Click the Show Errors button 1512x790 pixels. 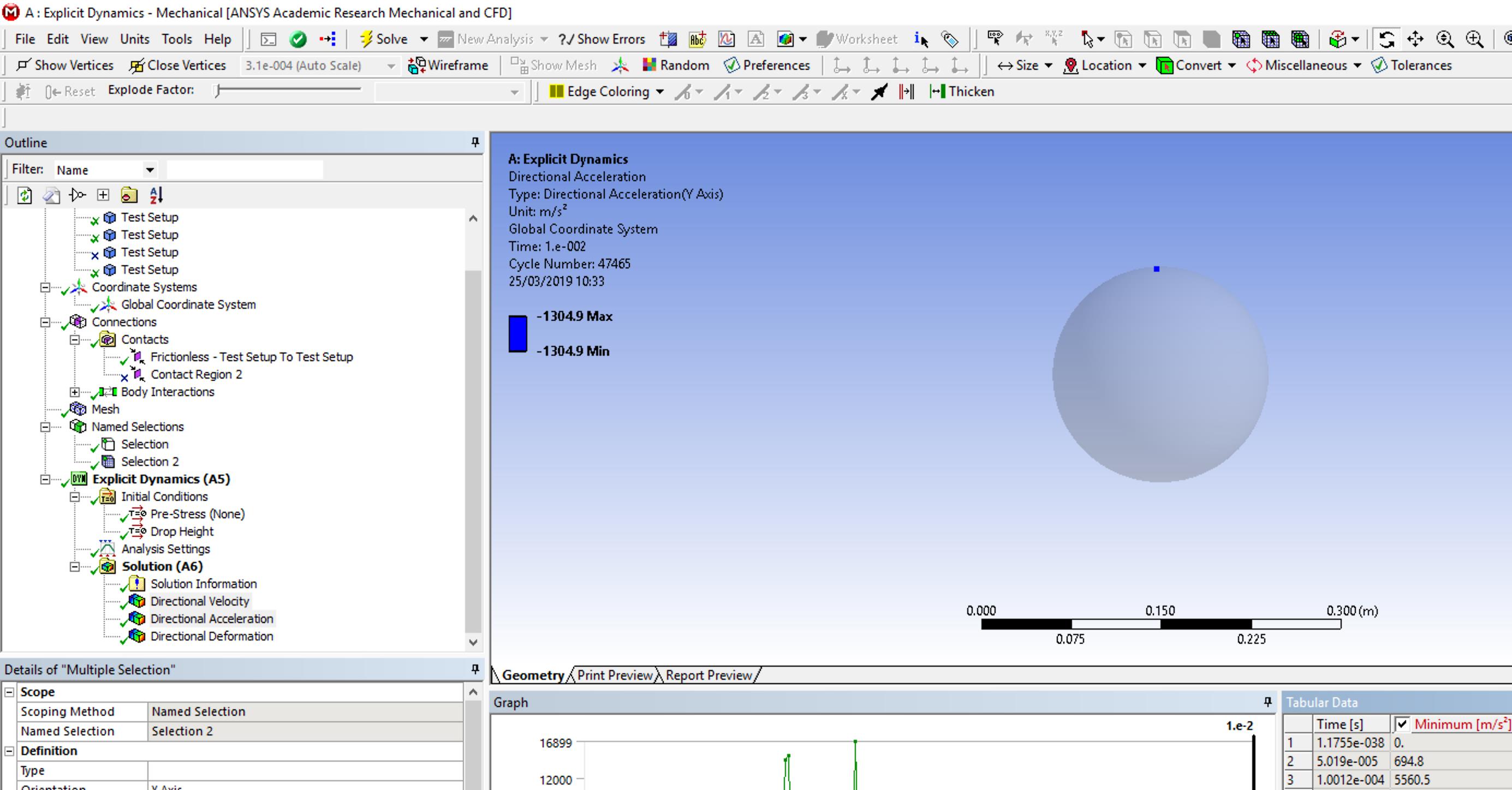[602, 39]
